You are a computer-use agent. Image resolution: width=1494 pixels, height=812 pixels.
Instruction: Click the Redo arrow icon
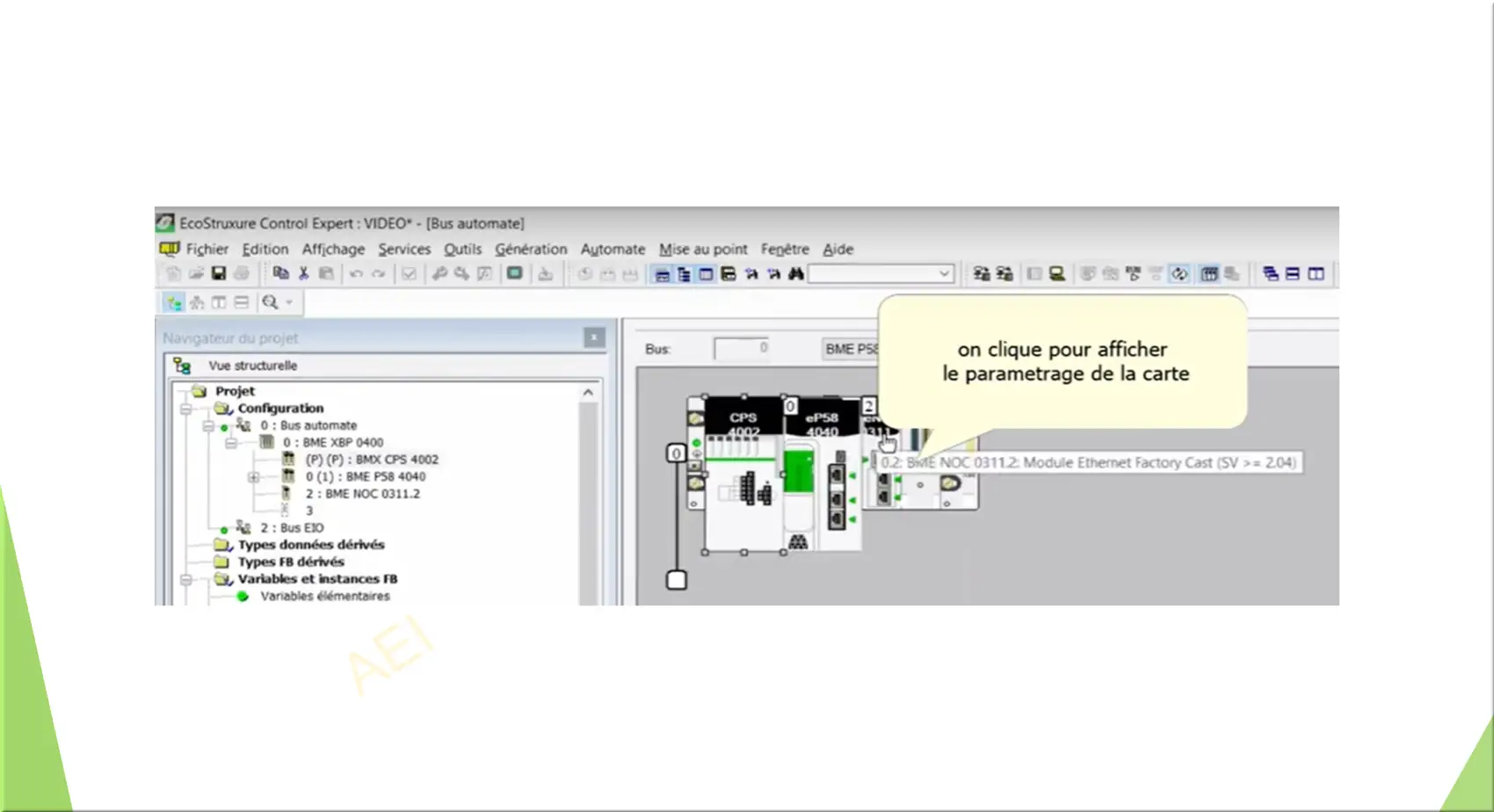(x=378, y=274)
